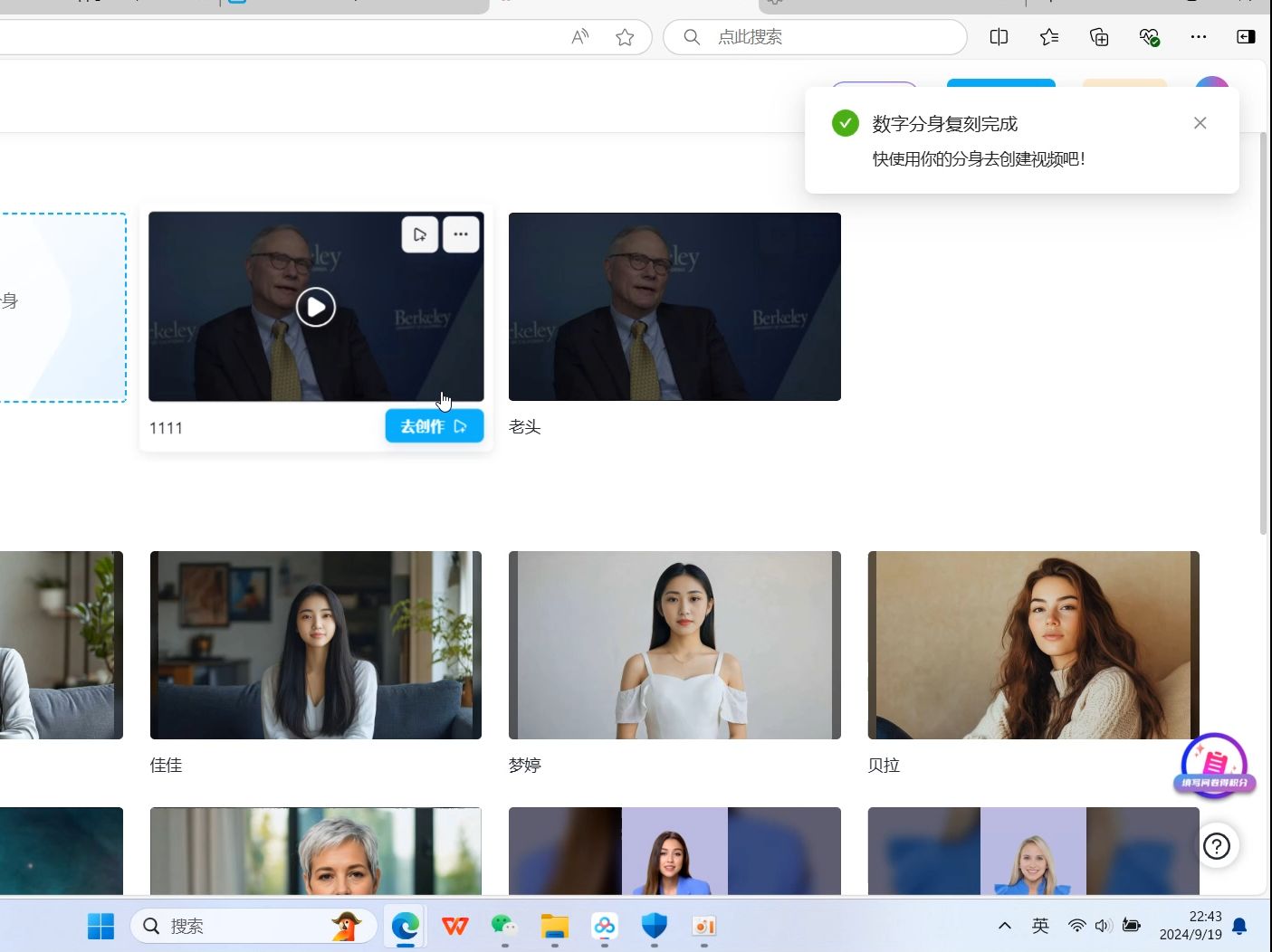This screenshot has height=952, width=1272.
Task: Open the Collections icon in Edge toolbar
Action: [x=1098, y=37]
